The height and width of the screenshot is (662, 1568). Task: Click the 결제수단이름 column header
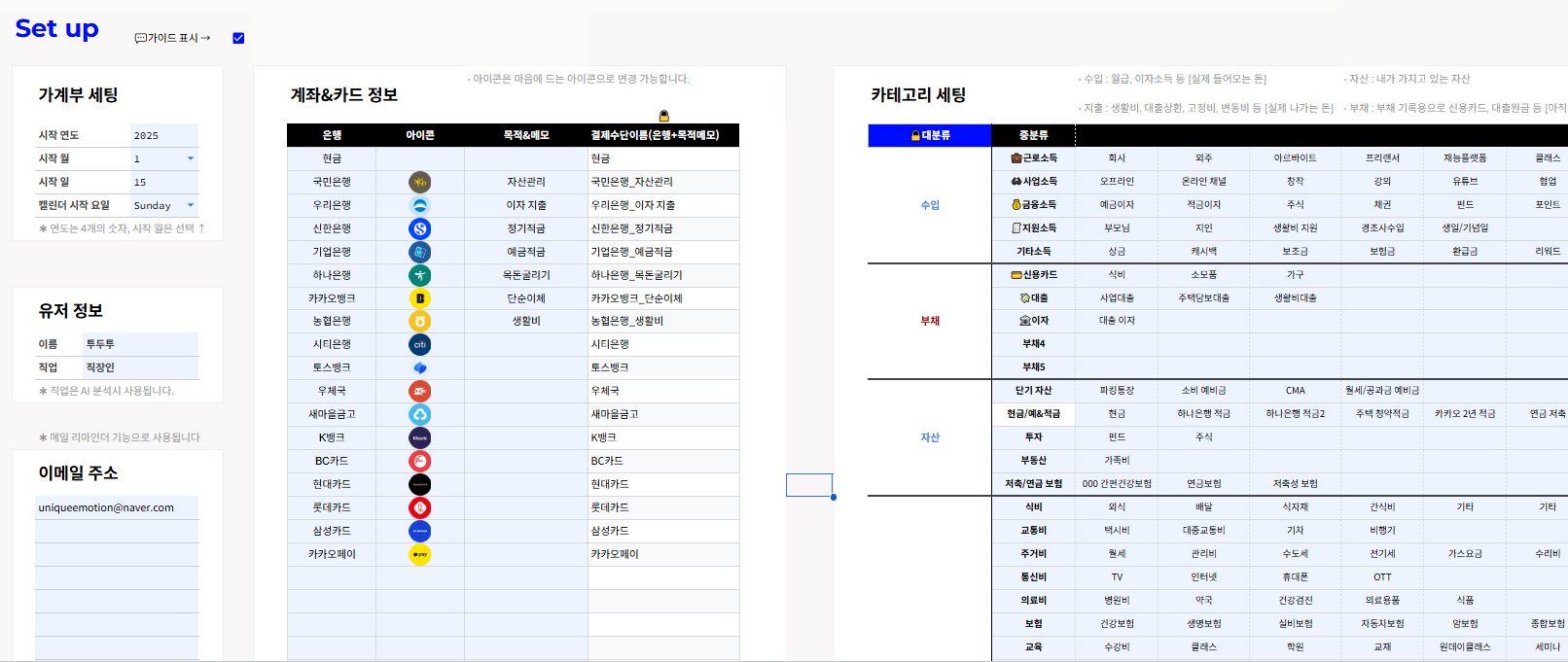tap(663, 135)
